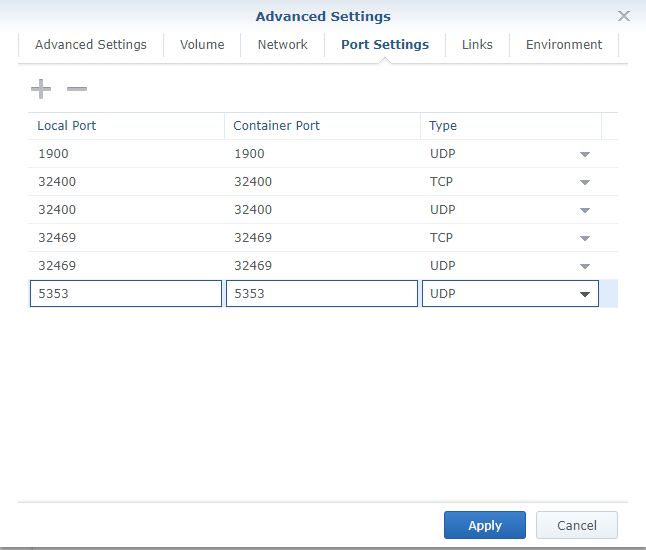Select Container Port 32400 in UDP row
646x550 pixels.
tap(322, 210)
